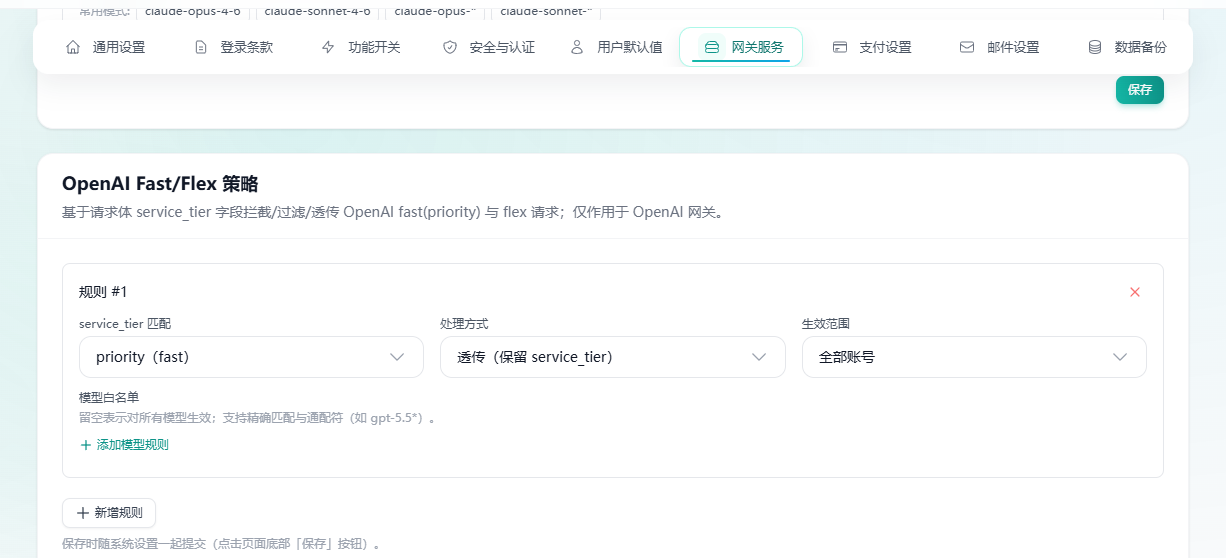Click the 模型白名单 label
This screenshot has width=1226, height=558.
pos(109,397)
